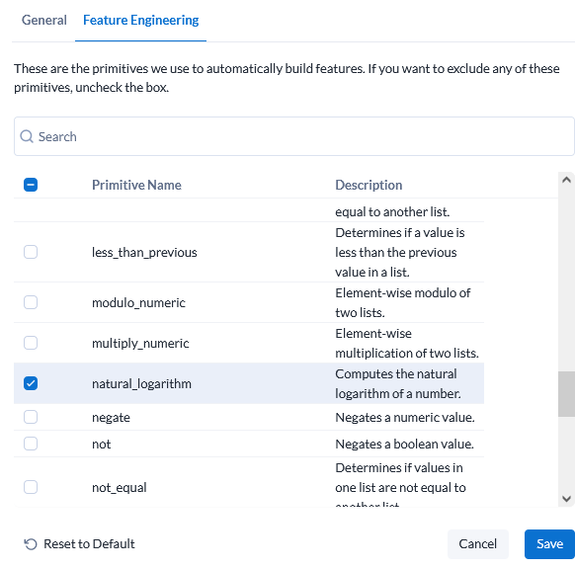The image size is (575, 564).
Task: Check the less_than_previous checkbox
Action: (31, 252)
